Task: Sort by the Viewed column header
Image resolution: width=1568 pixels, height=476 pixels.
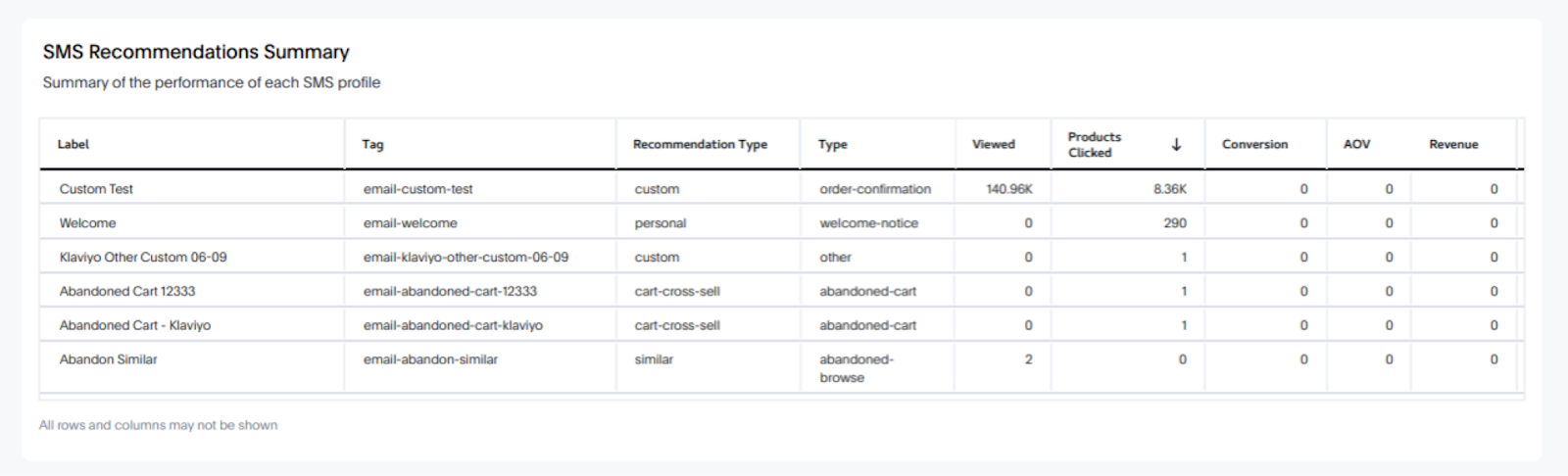Action: (993, 145)
